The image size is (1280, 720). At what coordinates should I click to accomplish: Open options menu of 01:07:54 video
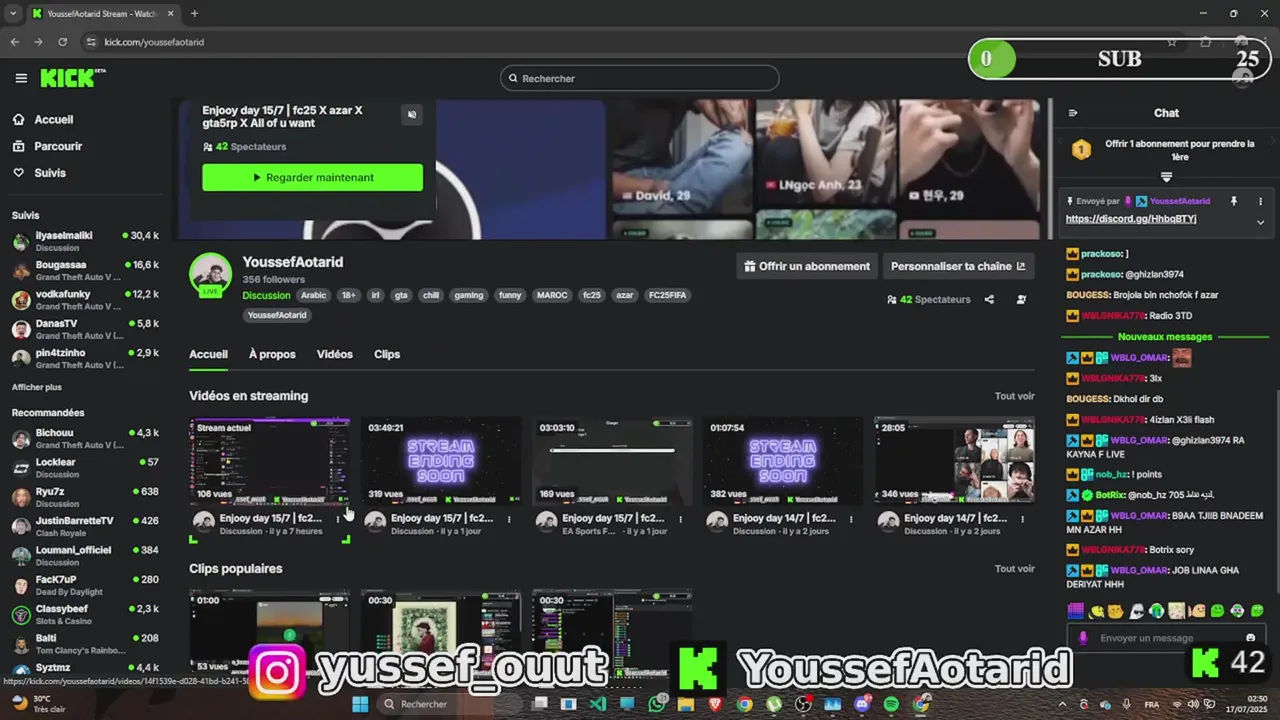coord(852,519)
